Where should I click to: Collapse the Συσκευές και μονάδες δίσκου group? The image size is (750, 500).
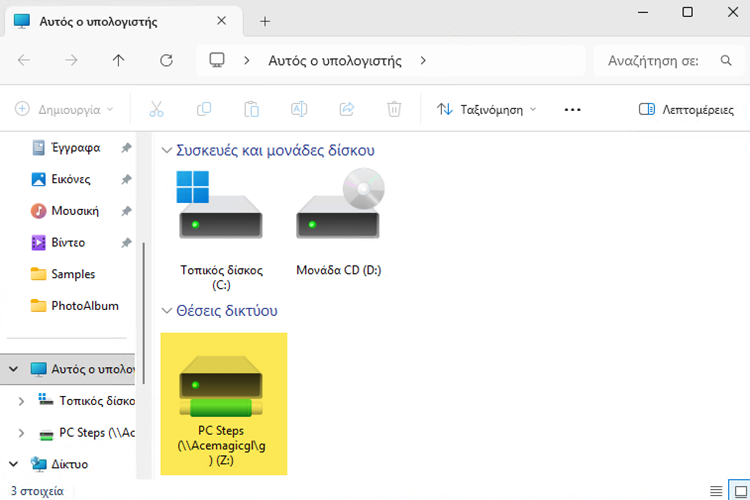167,151
